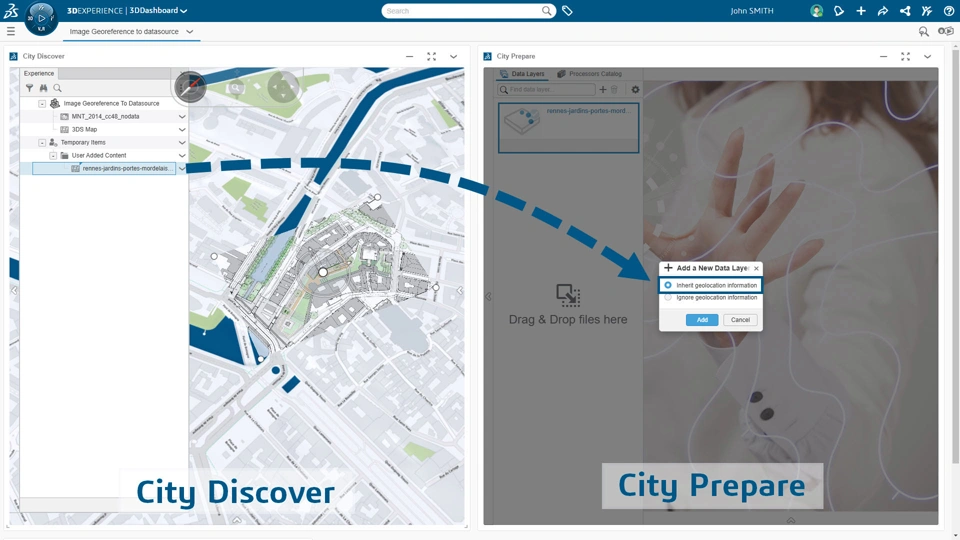The height and width of the screenshot is (540, 960).
Task: Click the binoculars icon in Experience panel
Action: [43, 88]
